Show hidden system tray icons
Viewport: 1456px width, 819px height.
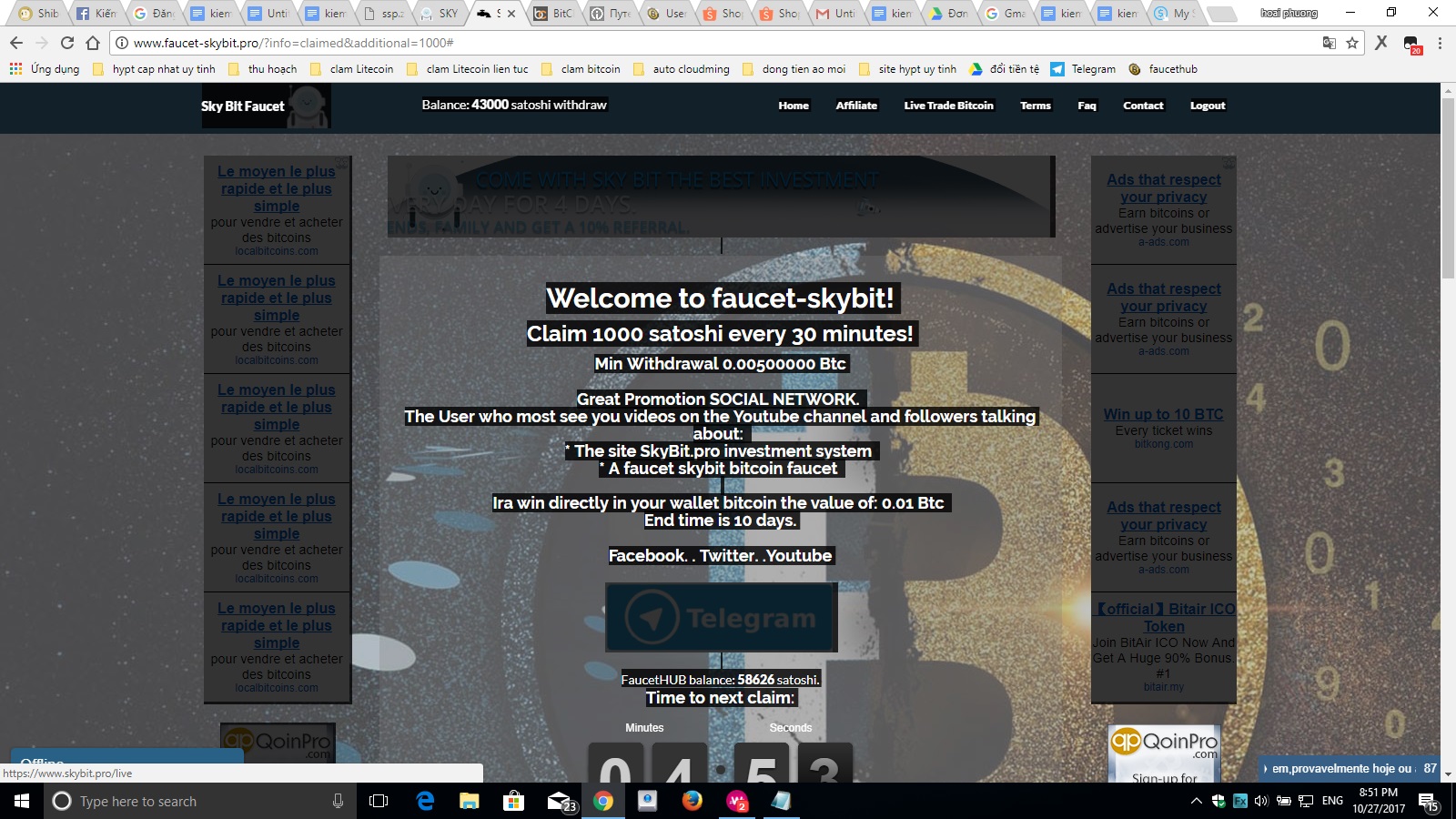tap(1196, 801)
